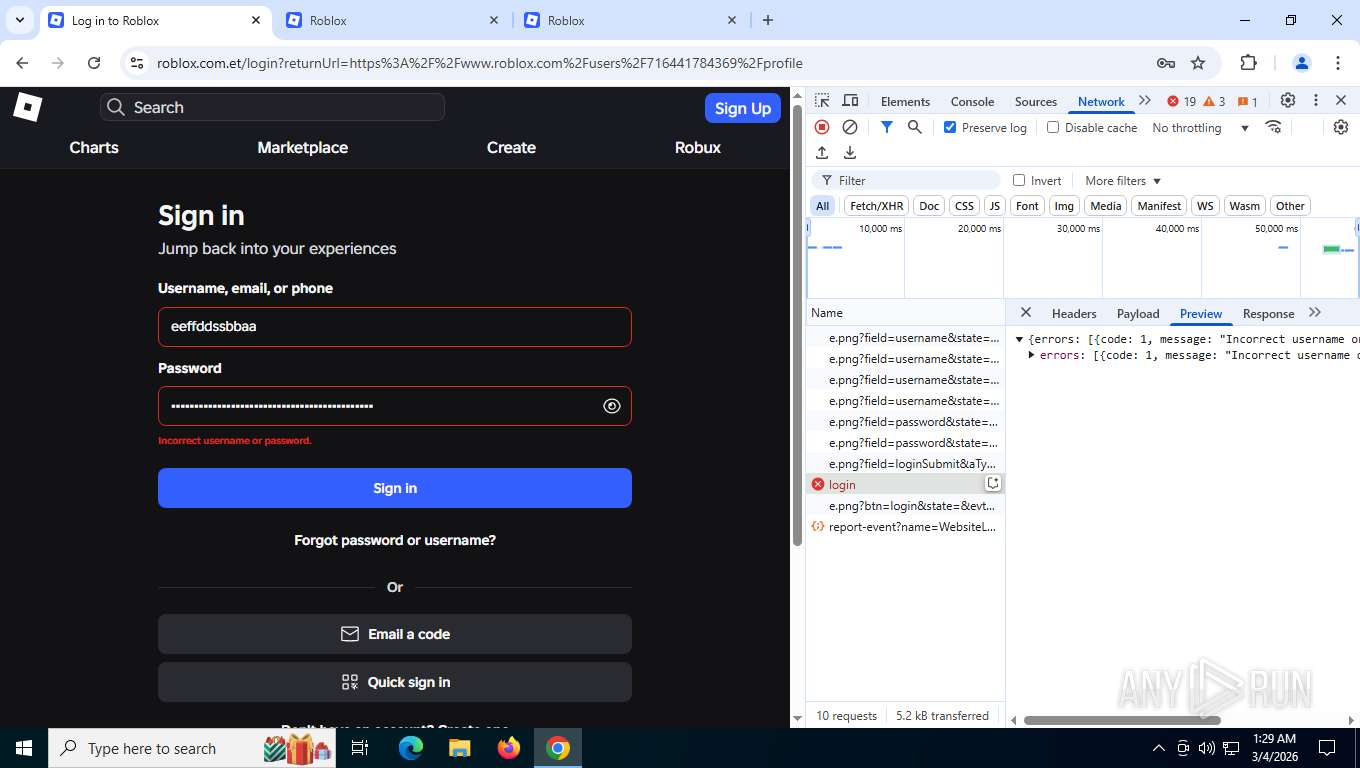The image size is (1360, 768).
Task: Click the username input field
Action: [395, 327]
